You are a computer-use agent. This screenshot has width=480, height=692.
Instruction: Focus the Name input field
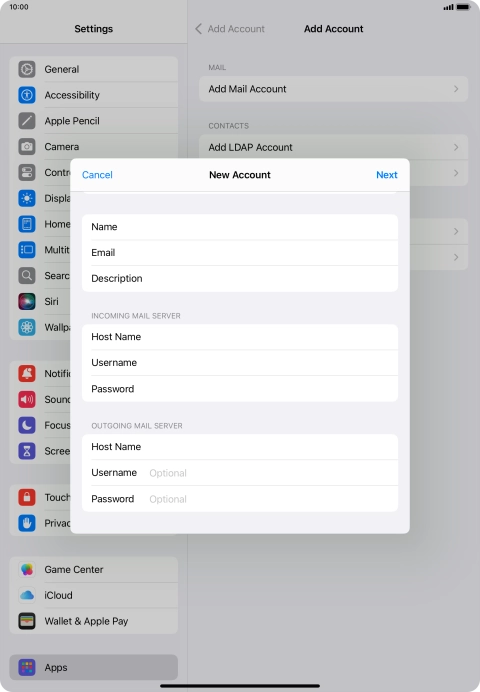240,227
